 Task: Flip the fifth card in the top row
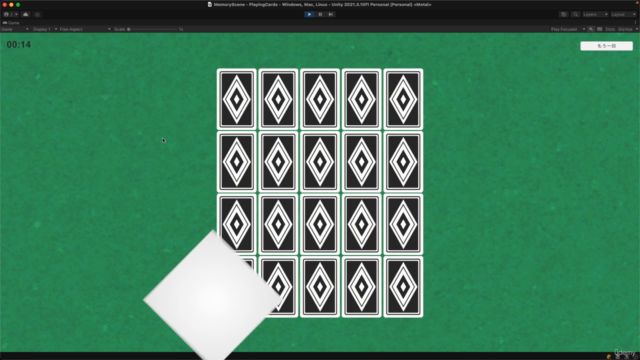click(403, 99)
